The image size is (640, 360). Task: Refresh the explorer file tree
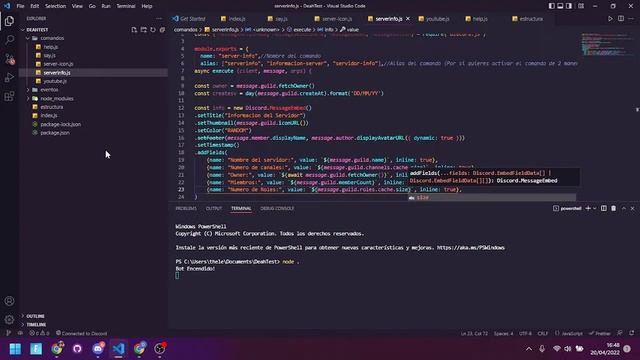pos(153,30)
